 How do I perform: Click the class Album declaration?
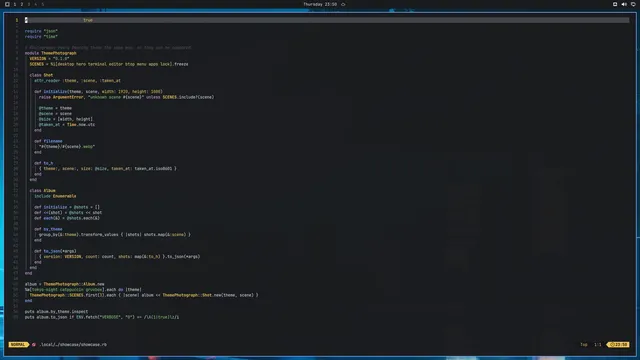tap(42, 191)
